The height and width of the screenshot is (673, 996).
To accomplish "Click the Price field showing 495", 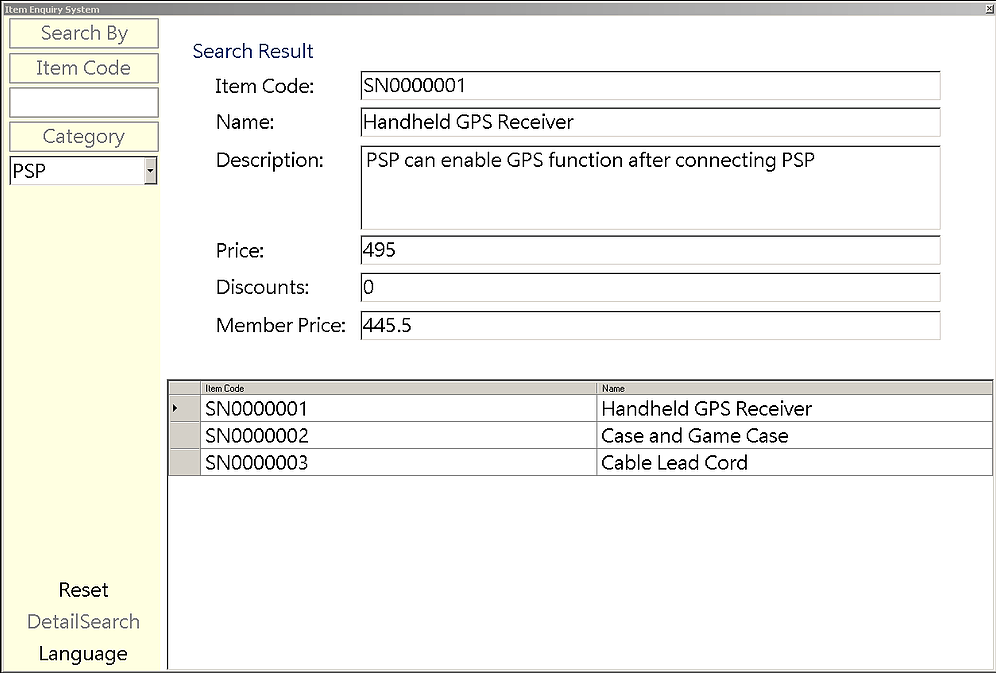I will coord(650,250).
